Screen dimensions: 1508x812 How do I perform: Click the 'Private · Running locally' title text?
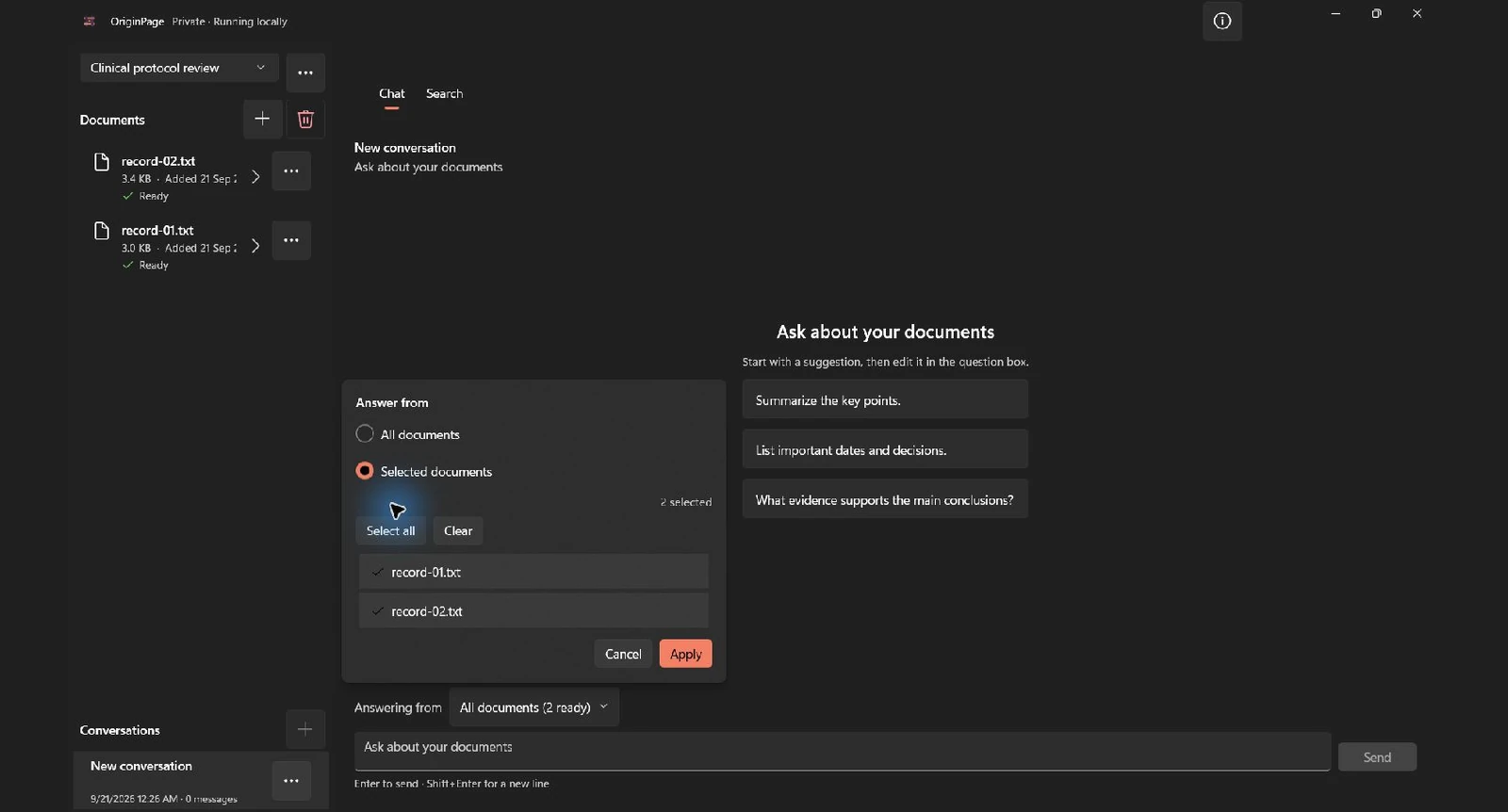229,22
